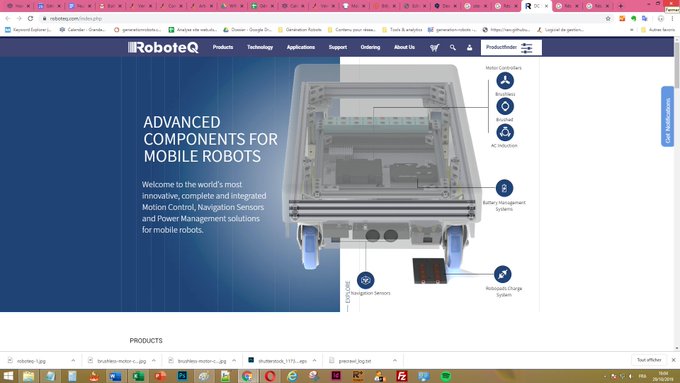The width and height of the screenshot is (680, 383).
Task: Launch FileZilla from the taskbar
Action: coord(402,376)
